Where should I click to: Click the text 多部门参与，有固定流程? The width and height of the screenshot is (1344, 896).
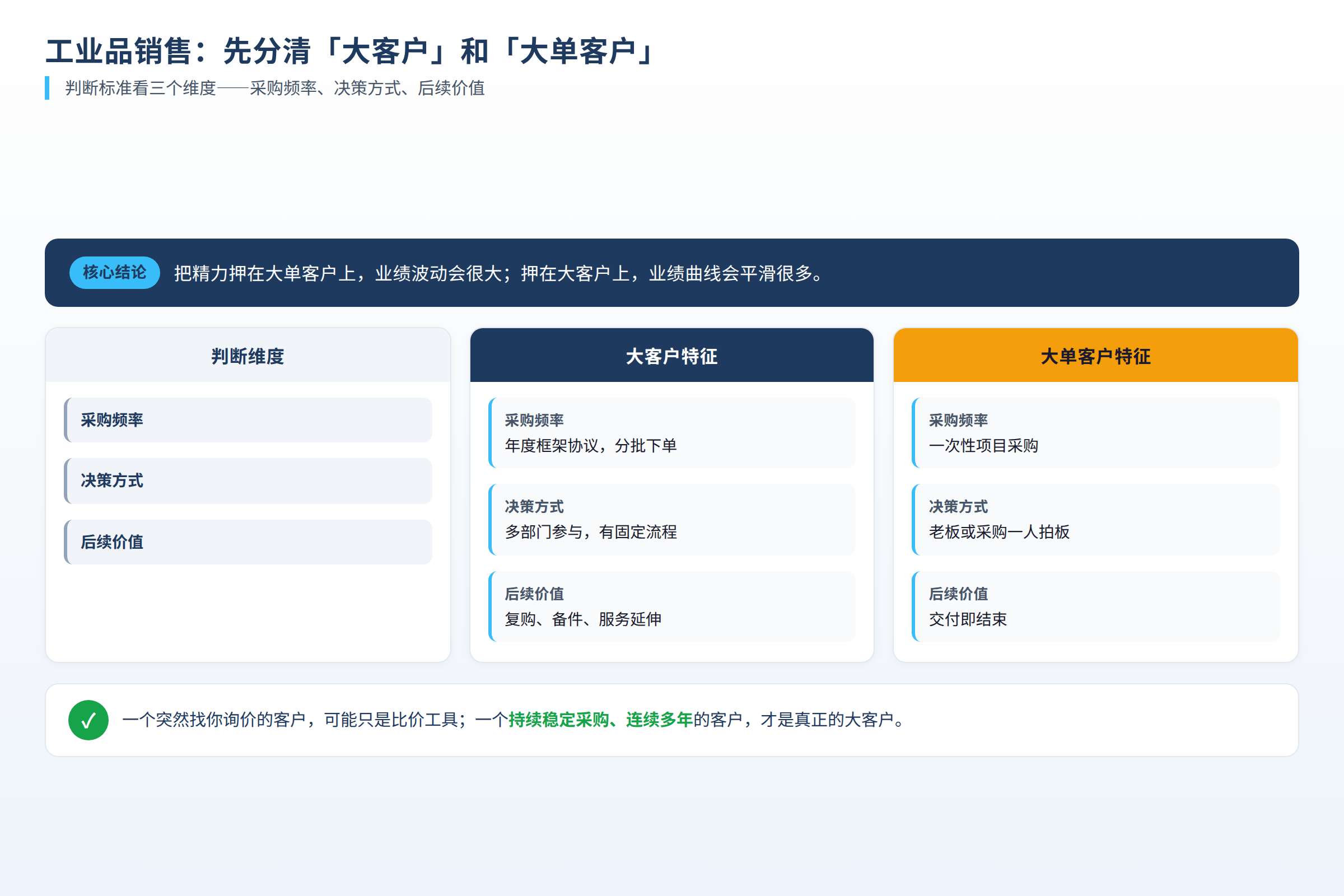click(591, 532)
